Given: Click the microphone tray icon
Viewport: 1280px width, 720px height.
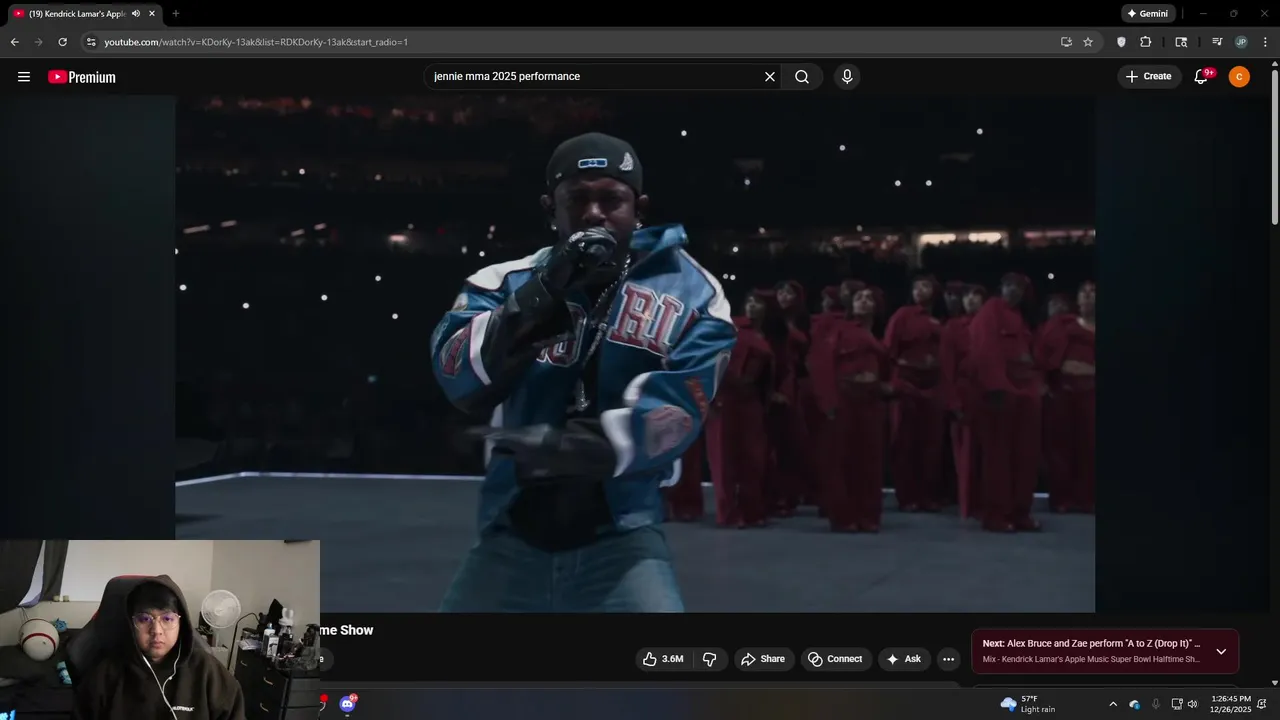Looking at the screenshot, I should pyautogui.click(x=1156, y=704).
